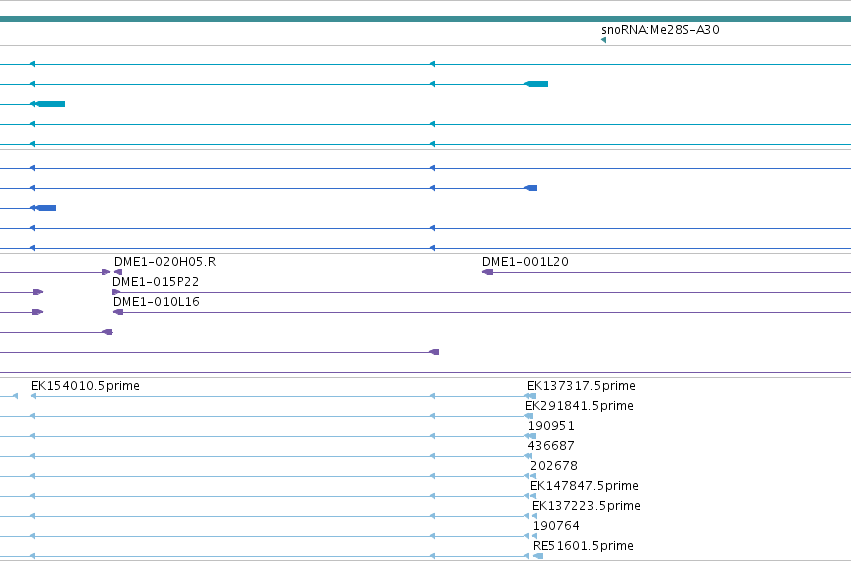
Task: Select the purple end block of DME1-001L20
Action: pos(487,272)
